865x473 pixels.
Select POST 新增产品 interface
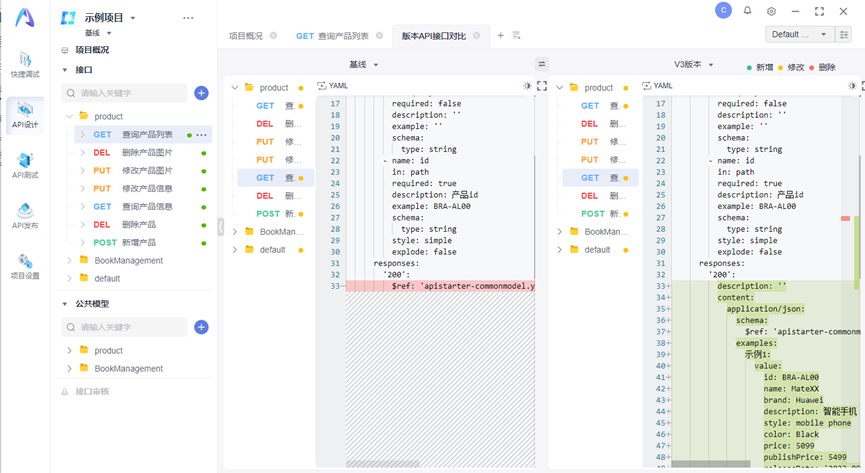[143, 242]
